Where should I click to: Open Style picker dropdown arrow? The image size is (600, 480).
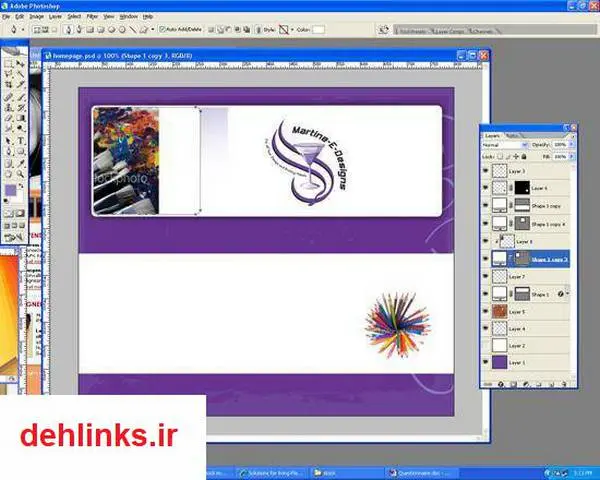(292, 29)
